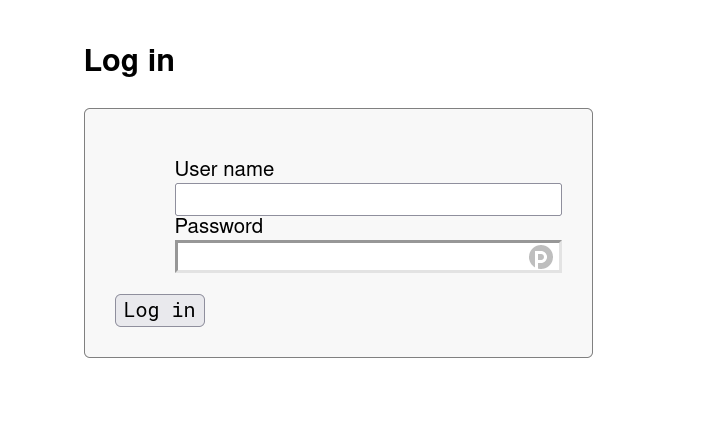Image resolution: width=710 pixels, height=437 pixels.
Task: Submit the form with Log in button
Action: pos(160,310)
